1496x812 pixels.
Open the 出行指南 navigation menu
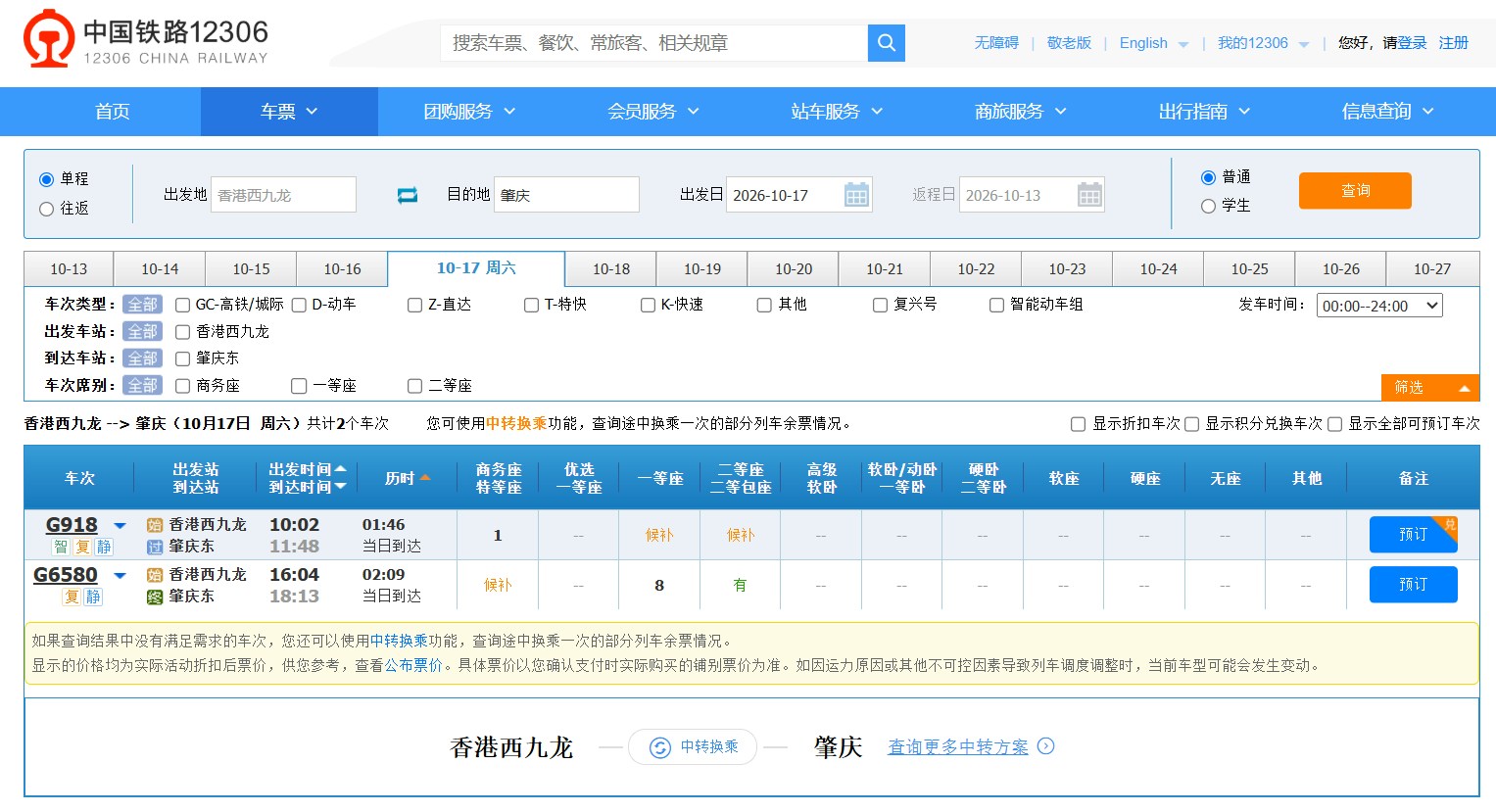[1204, 112]
